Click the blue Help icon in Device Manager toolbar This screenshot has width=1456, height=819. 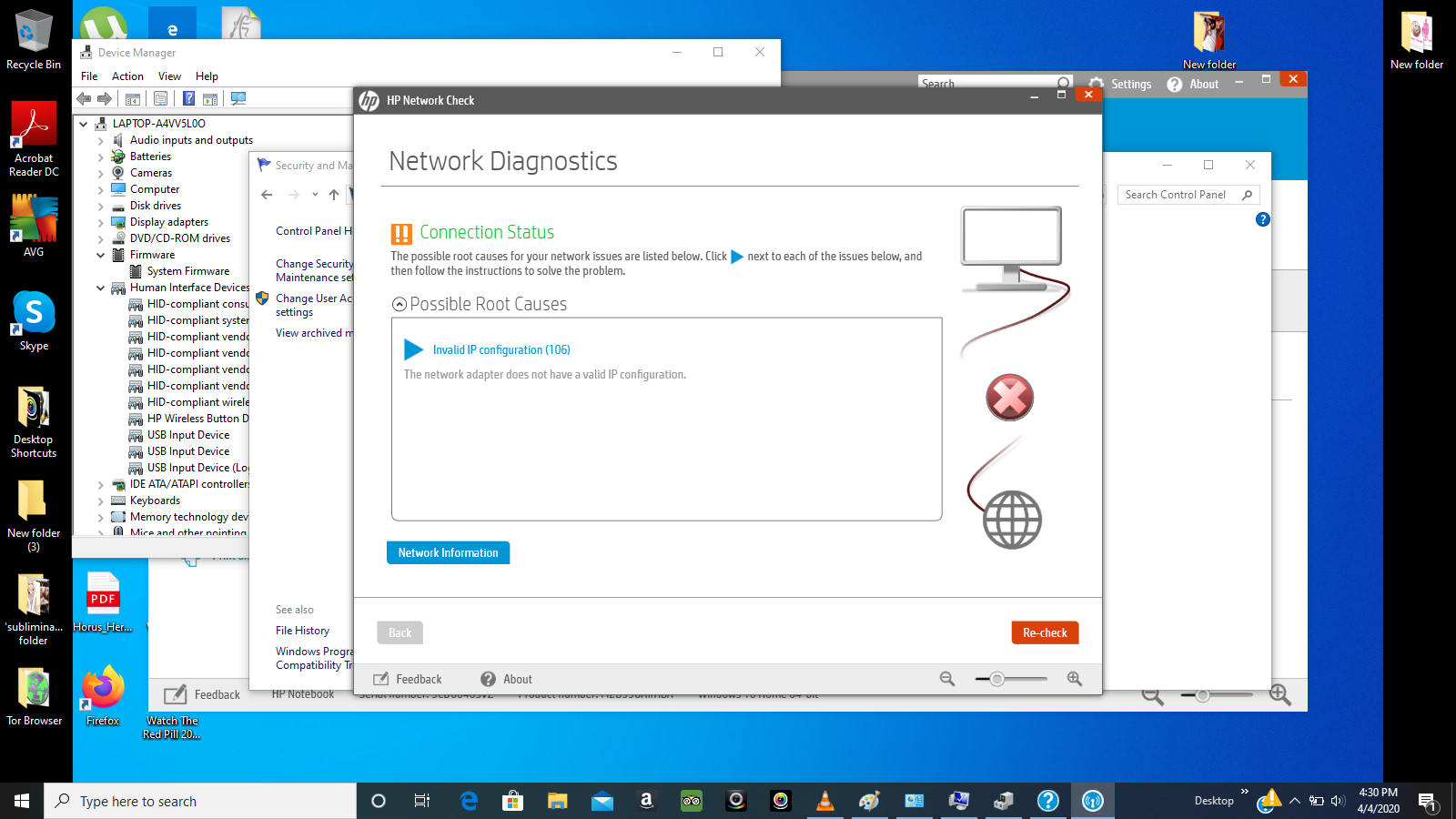188,98
